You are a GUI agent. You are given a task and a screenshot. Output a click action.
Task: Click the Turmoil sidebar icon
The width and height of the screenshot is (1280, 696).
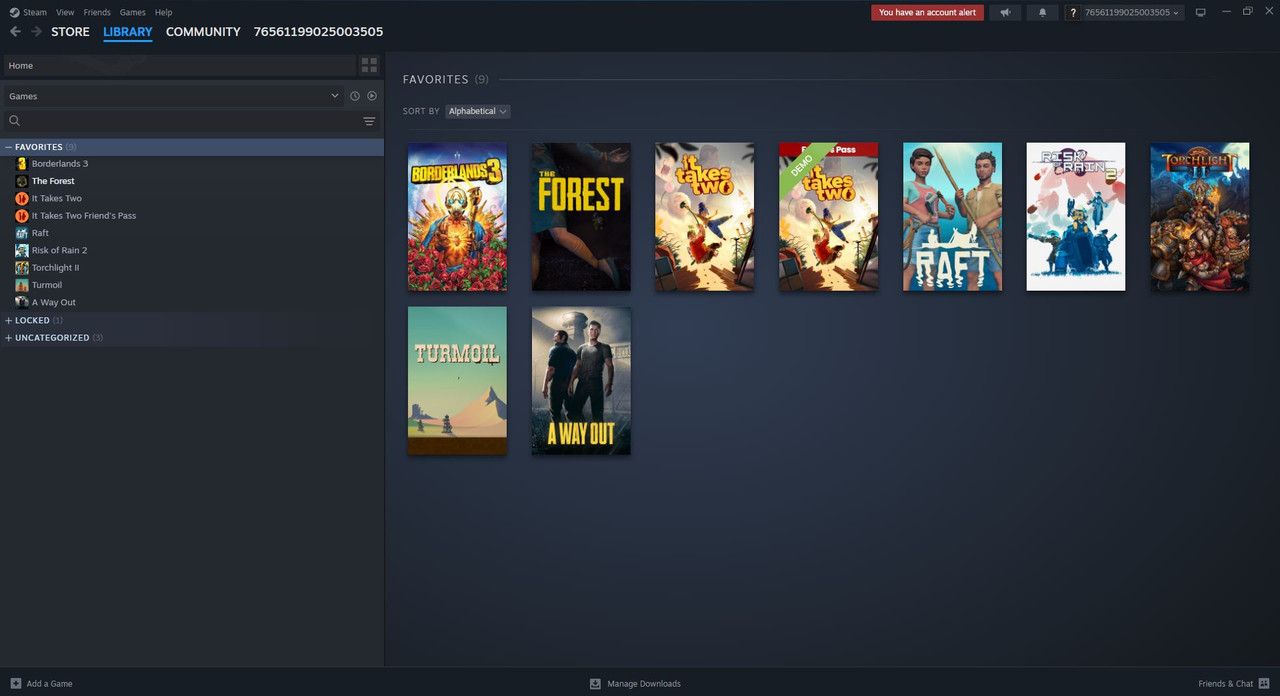pyautogui.click(x=22, y=285)
